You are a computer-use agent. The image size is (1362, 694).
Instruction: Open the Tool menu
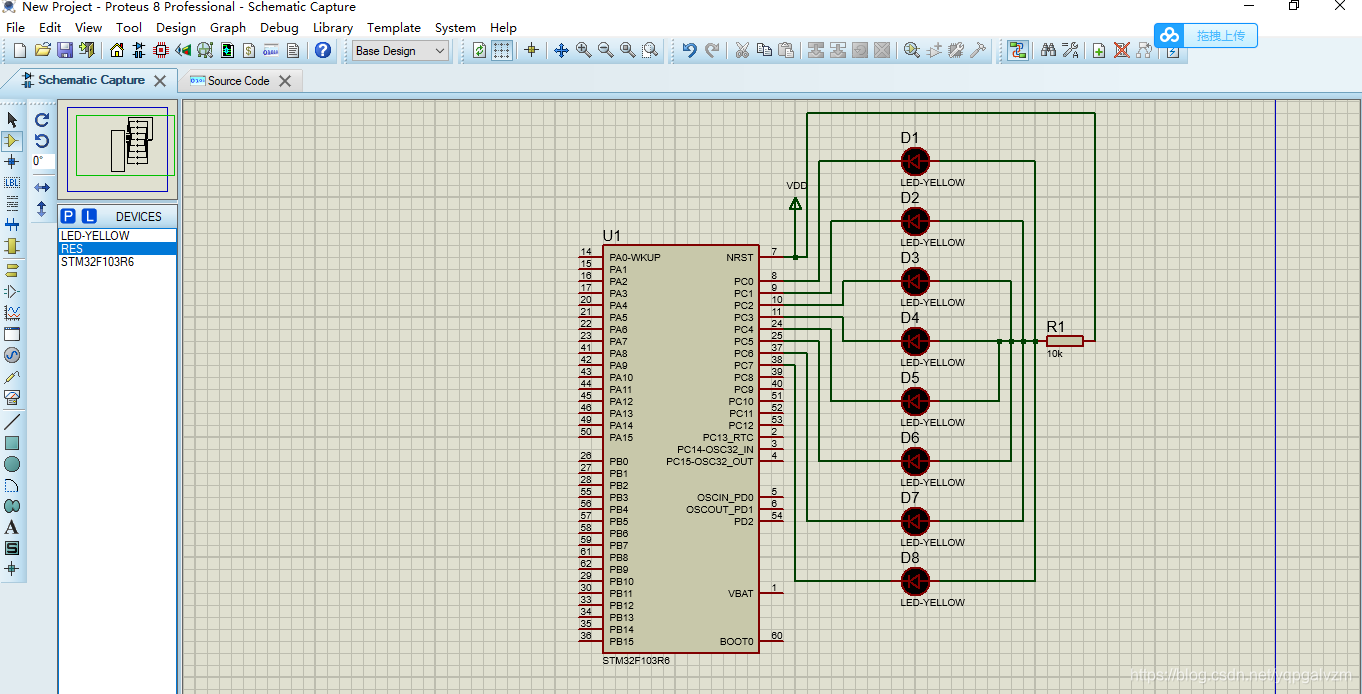129,28
